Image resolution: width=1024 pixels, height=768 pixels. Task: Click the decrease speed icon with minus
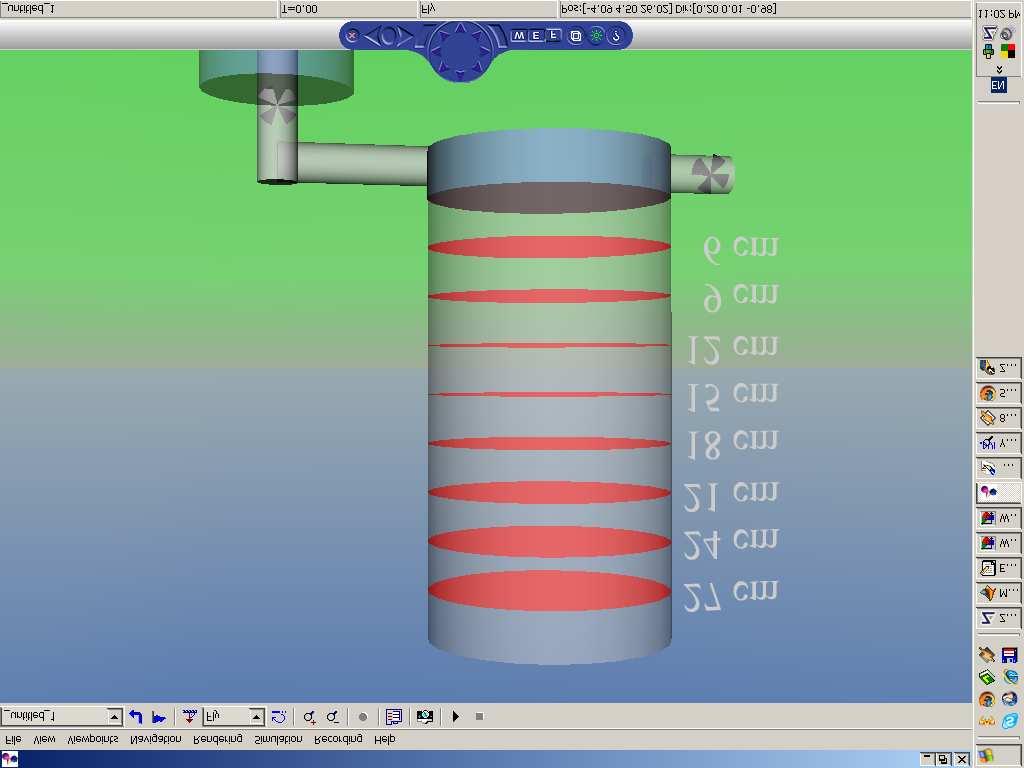coord(332,716)
